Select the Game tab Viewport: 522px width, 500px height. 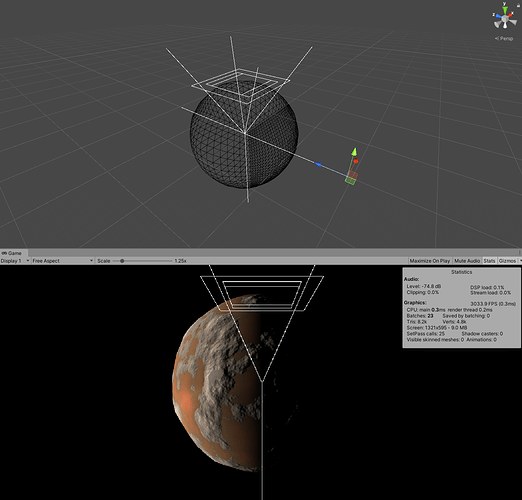tap(12, 253)
